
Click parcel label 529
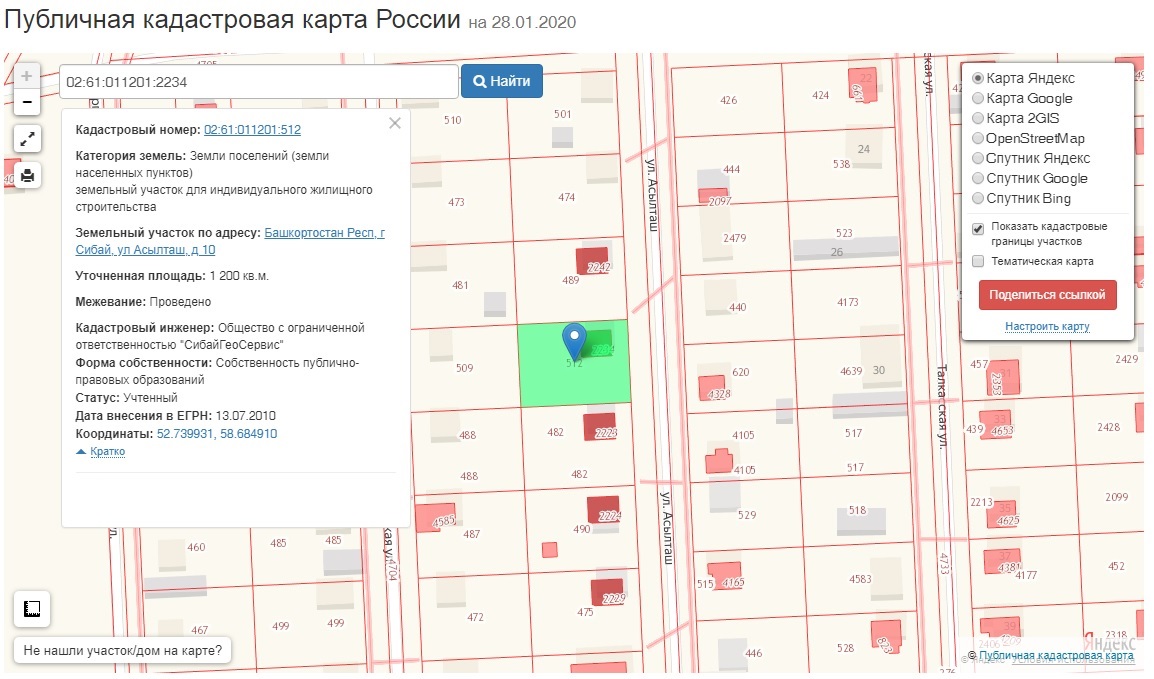[747, 515]
